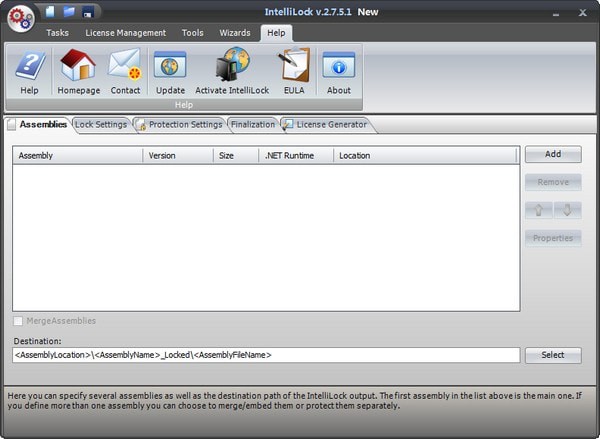Move the assembly down with the down arrow
Image resolution: width=600 pixels, height=439 pixels.
pyautogui.click(x=568, y=210)
